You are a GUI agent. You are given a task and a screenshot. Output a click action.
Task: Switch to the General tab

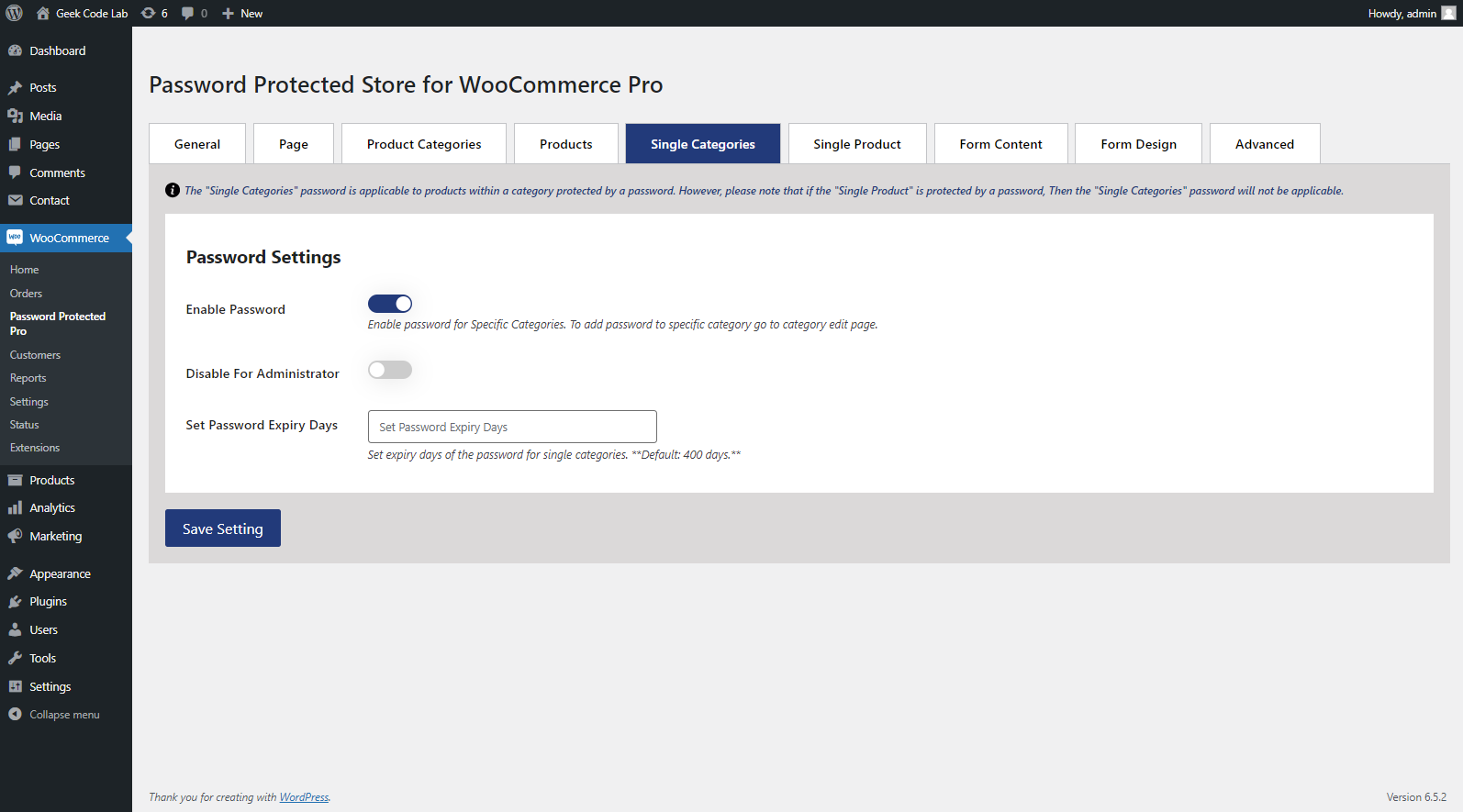[197, 144]
